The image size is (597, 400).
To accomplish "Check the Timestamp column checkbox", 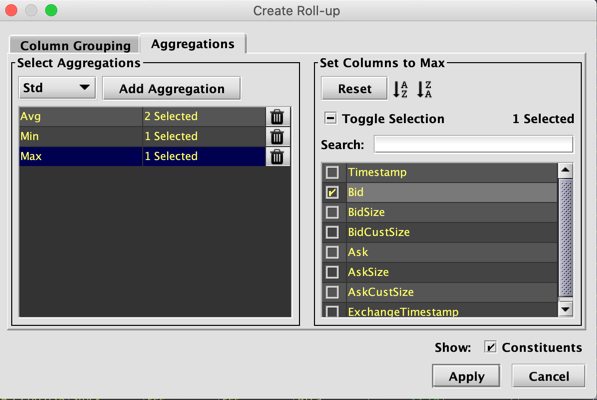I will (x=332, y=172).
